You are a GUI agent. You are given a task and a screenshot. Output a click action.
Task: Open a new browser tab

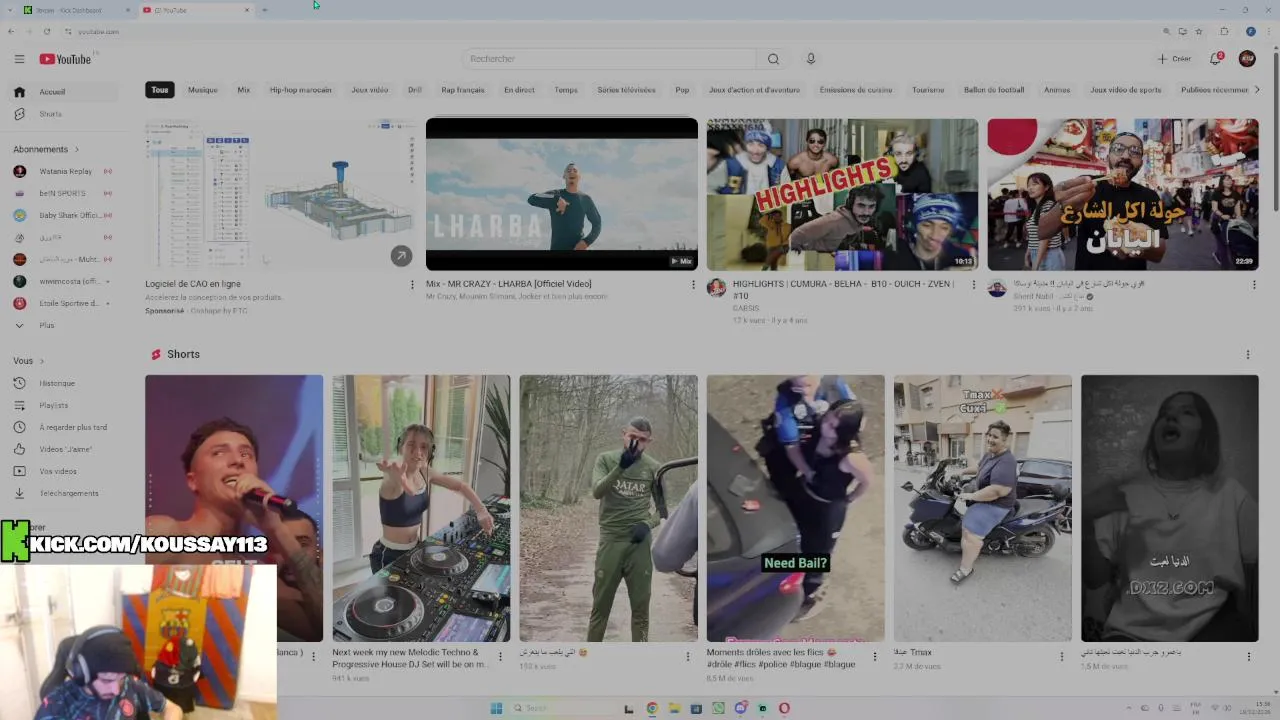(x=265, y=10)
